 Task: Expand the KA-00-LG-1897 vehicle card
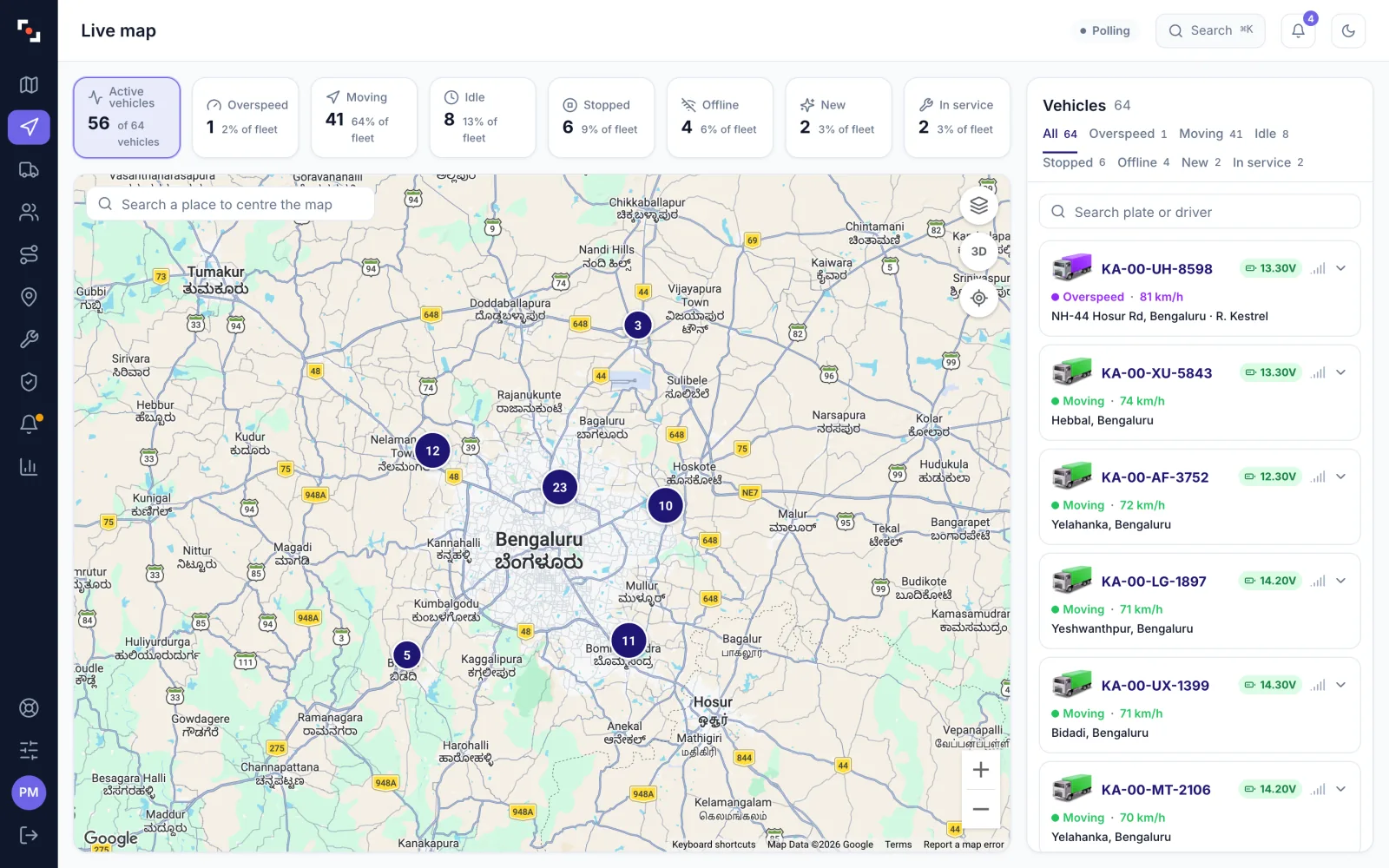tap(1340, 581)
